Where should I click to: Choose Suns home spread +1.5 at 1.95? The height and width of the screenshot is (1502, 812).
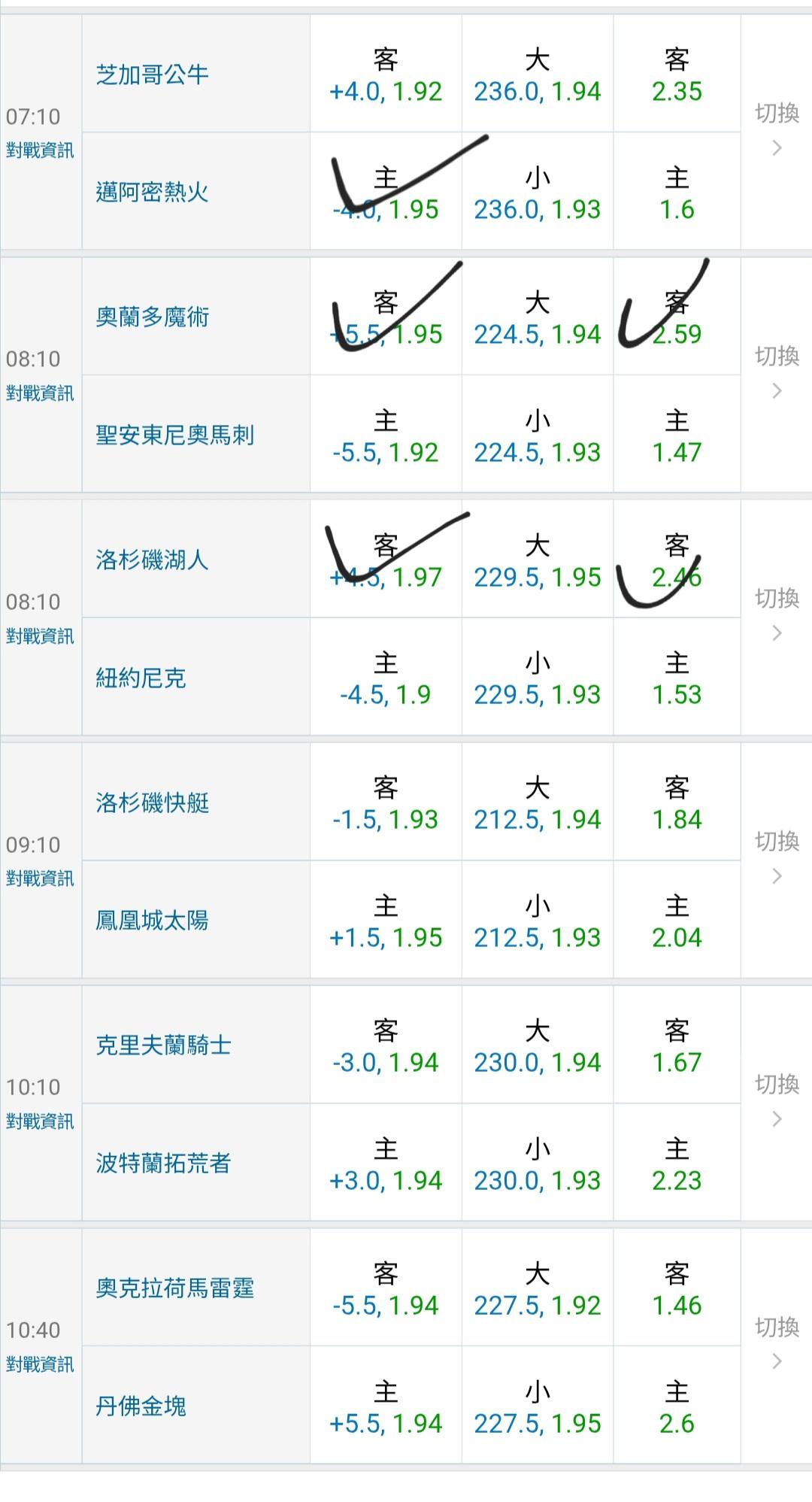(386, 922)
